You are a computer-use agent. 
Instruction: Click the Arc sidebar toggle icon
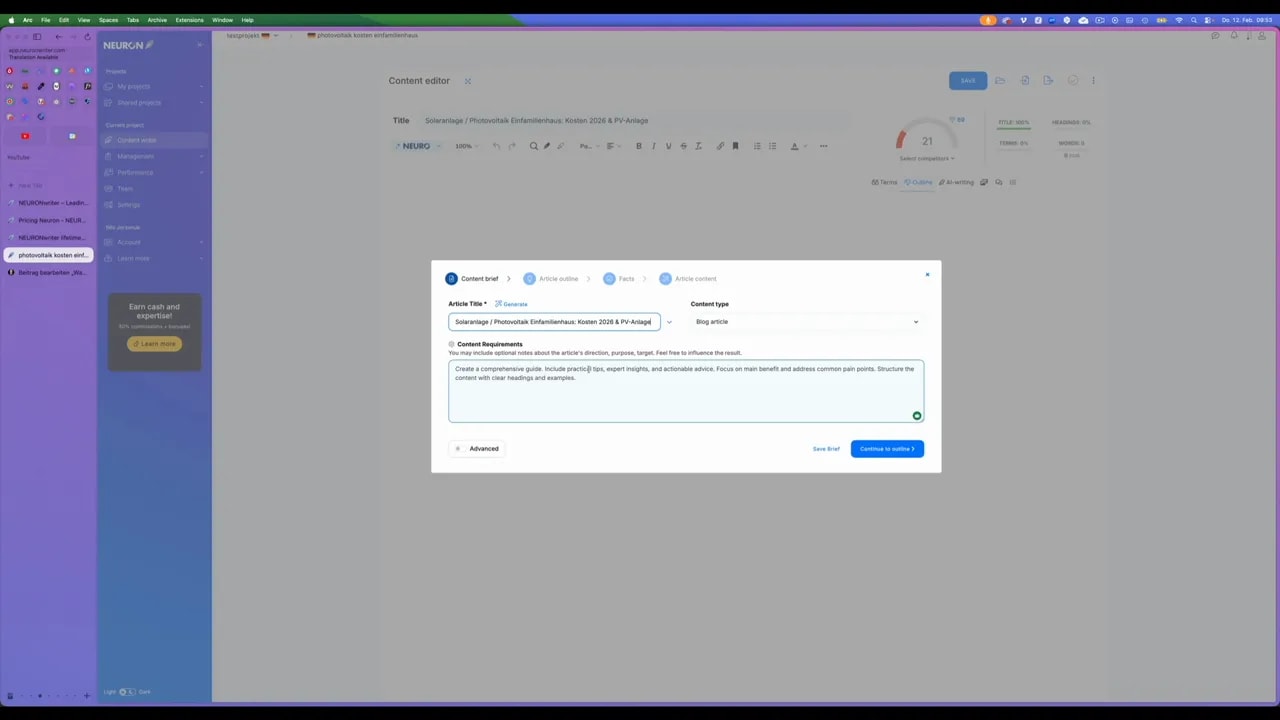37,37
